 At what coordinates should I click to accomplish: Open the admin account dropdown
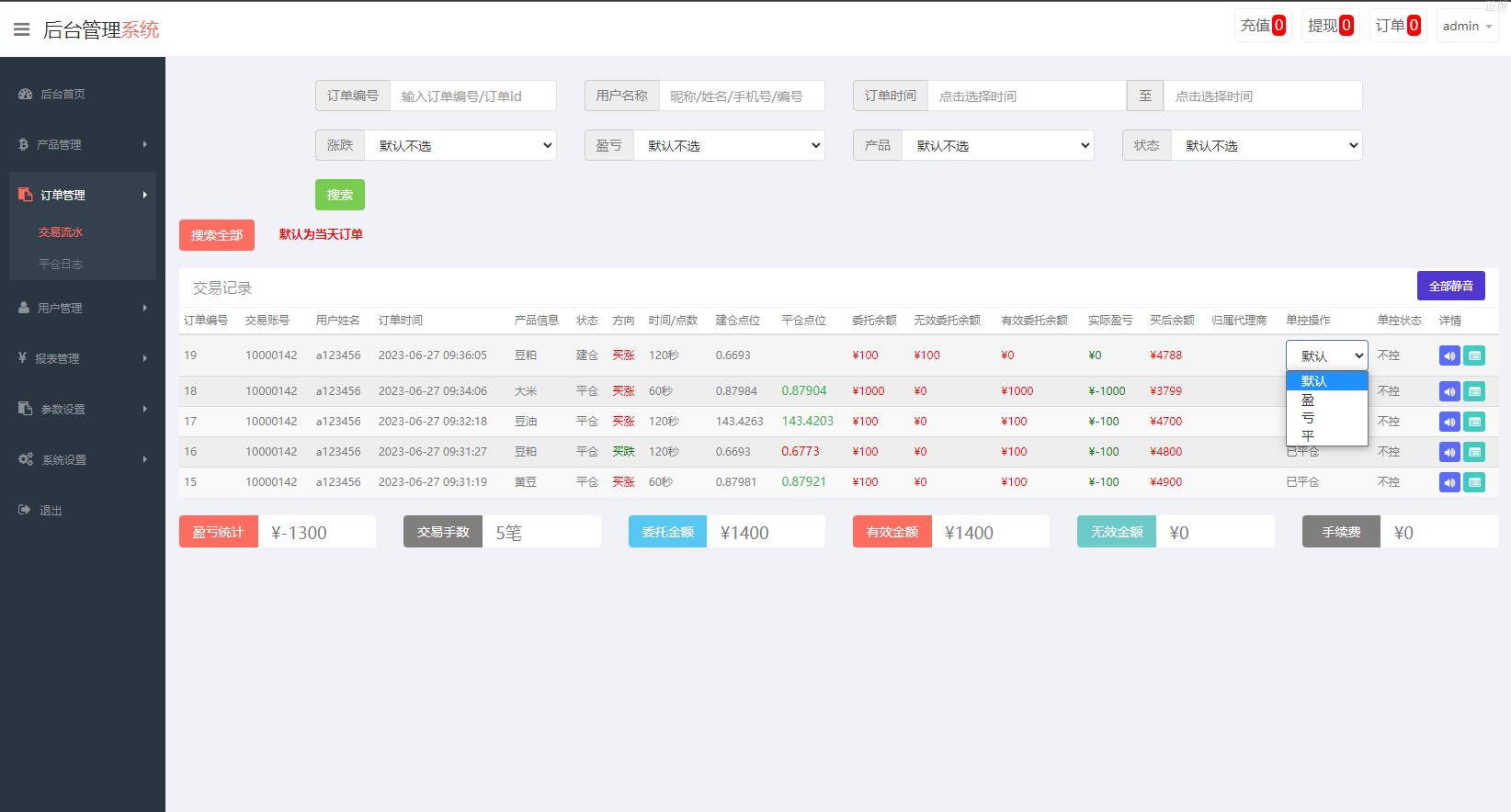tap(1467, 26)
